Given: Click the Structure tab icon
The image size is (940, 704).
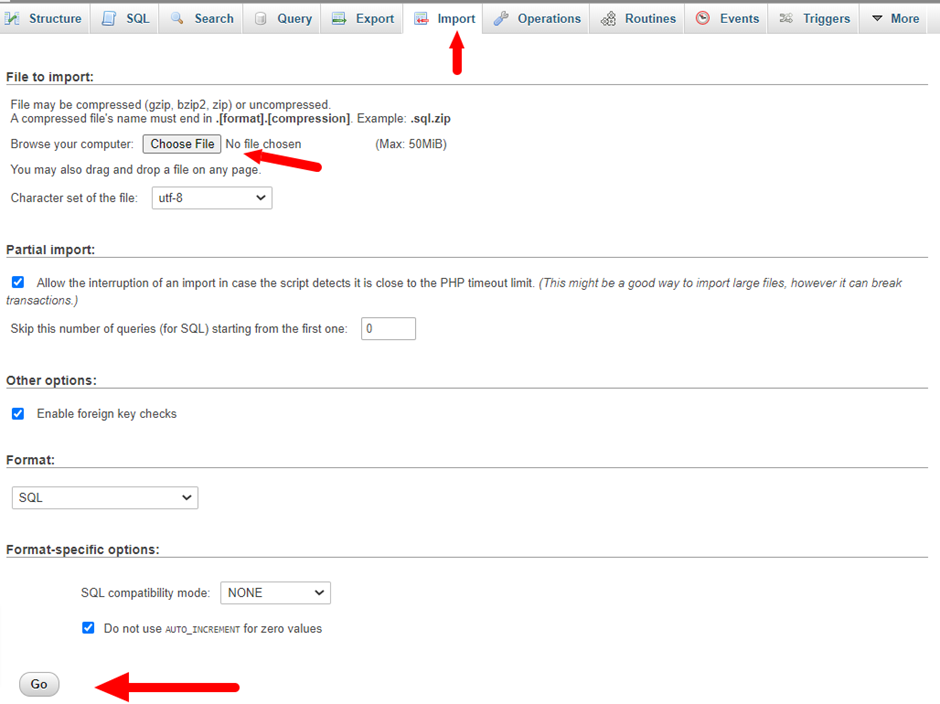Looking at the screenshot, I should (x=13, y=19).
